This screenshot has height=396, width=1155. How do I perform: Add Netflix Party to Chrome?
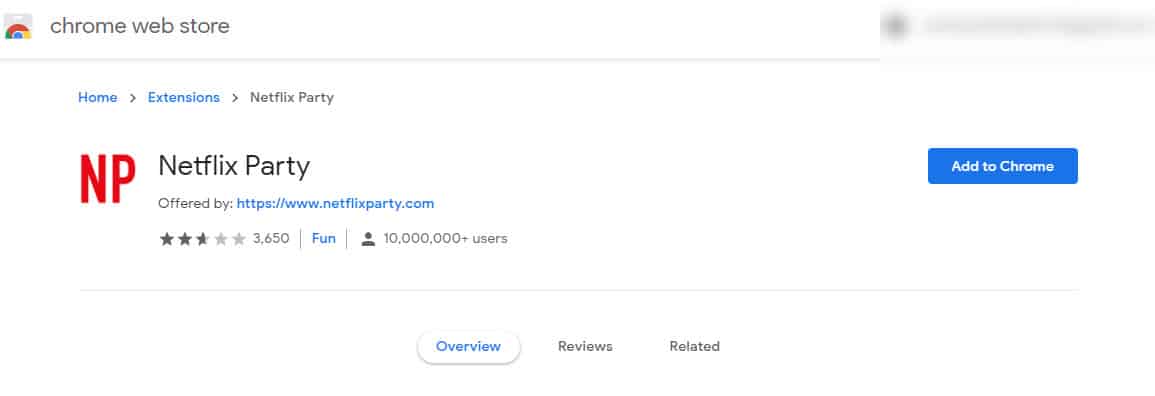[1003, 166]
